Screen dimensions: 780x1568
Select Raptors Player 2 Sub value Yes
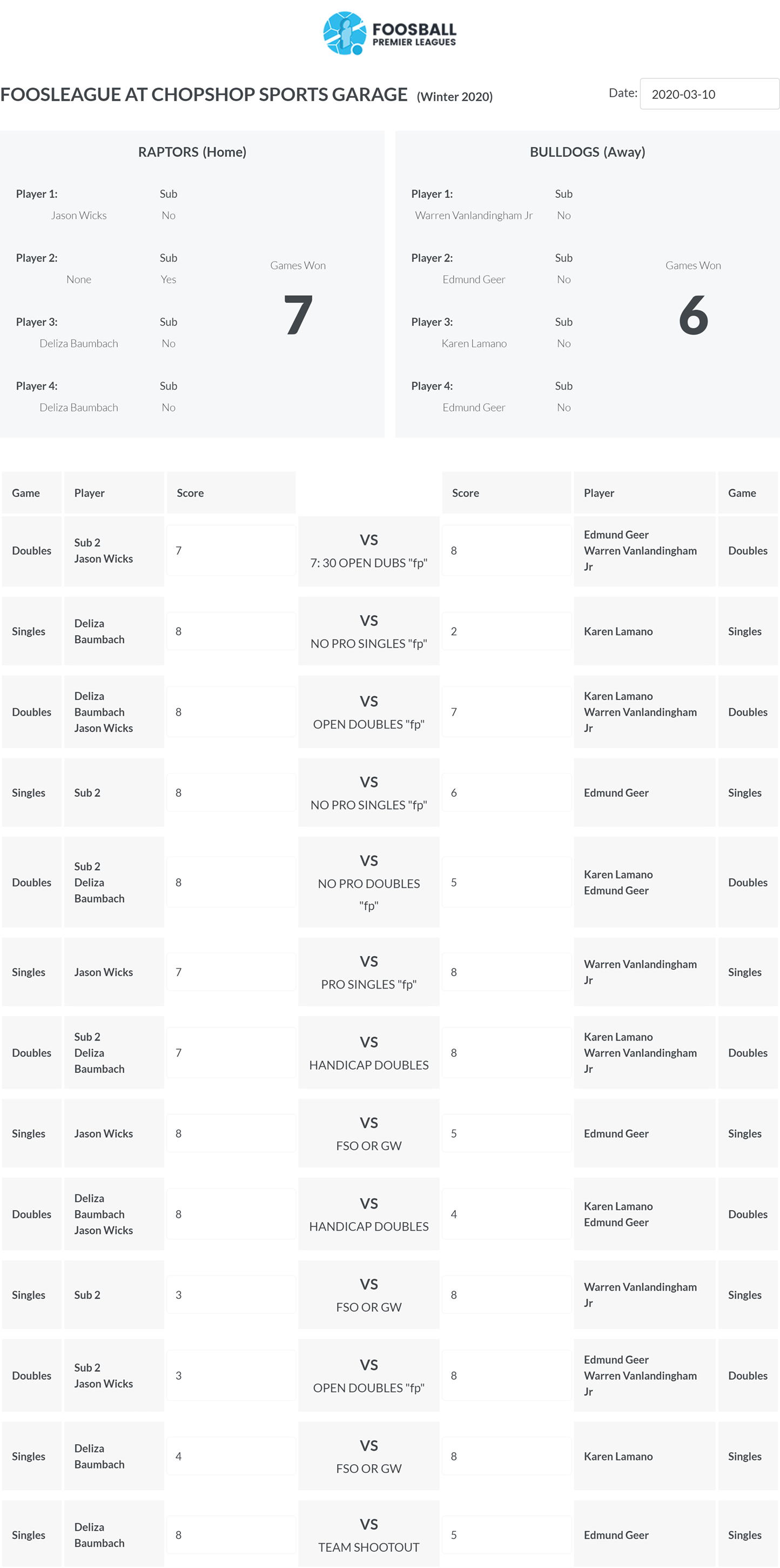(x=169, y=279)
